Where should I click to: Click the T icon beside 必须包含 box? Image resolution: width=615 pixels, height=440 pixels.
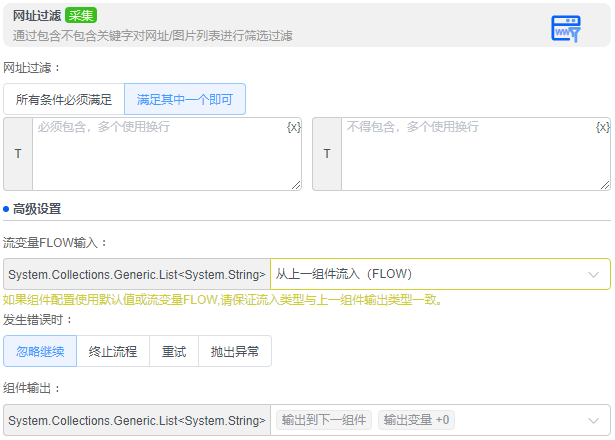(x=18, y=154)
